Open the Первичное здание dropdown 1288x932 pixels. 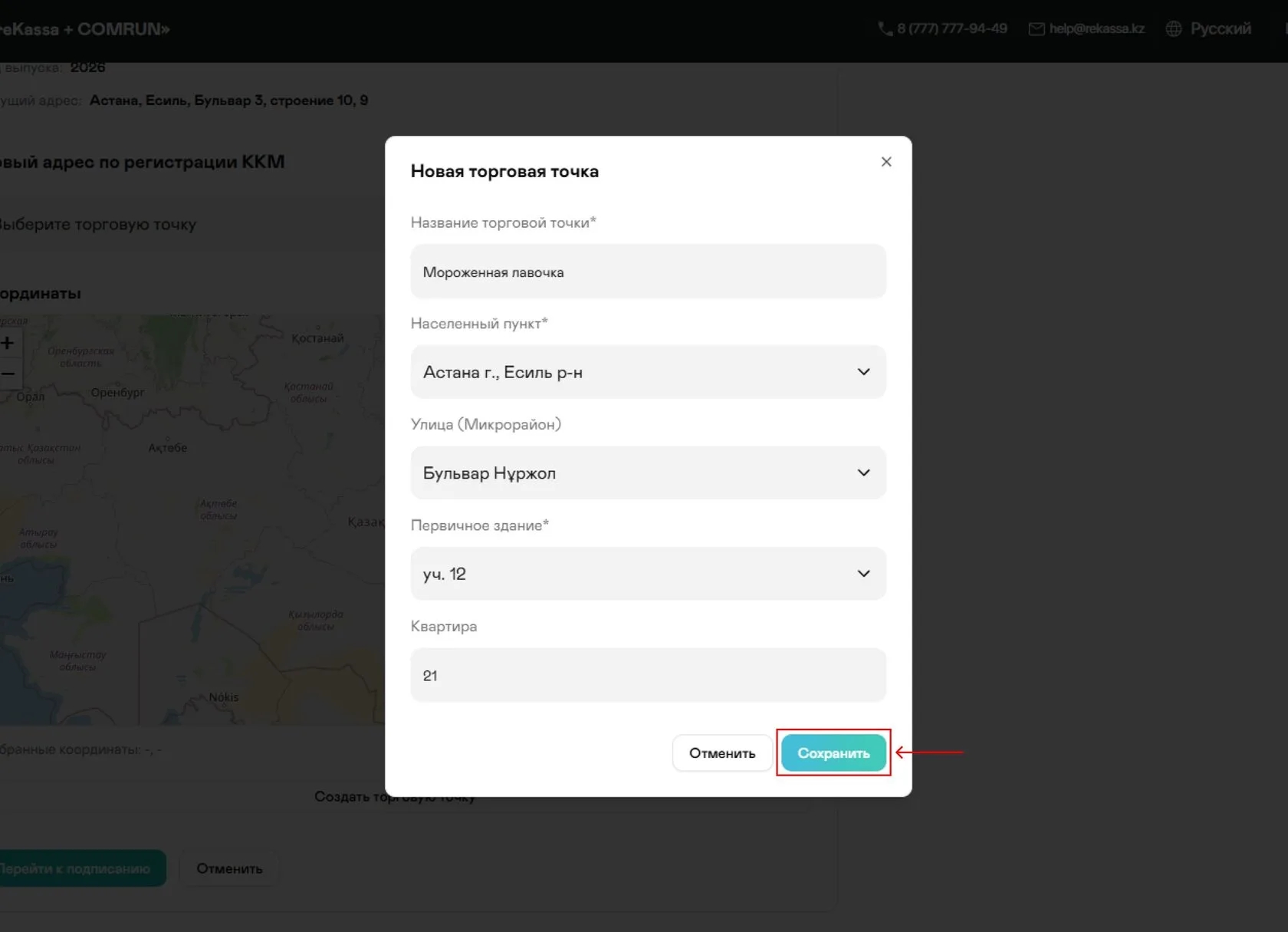pyautogui.click(x=648, y=574)
